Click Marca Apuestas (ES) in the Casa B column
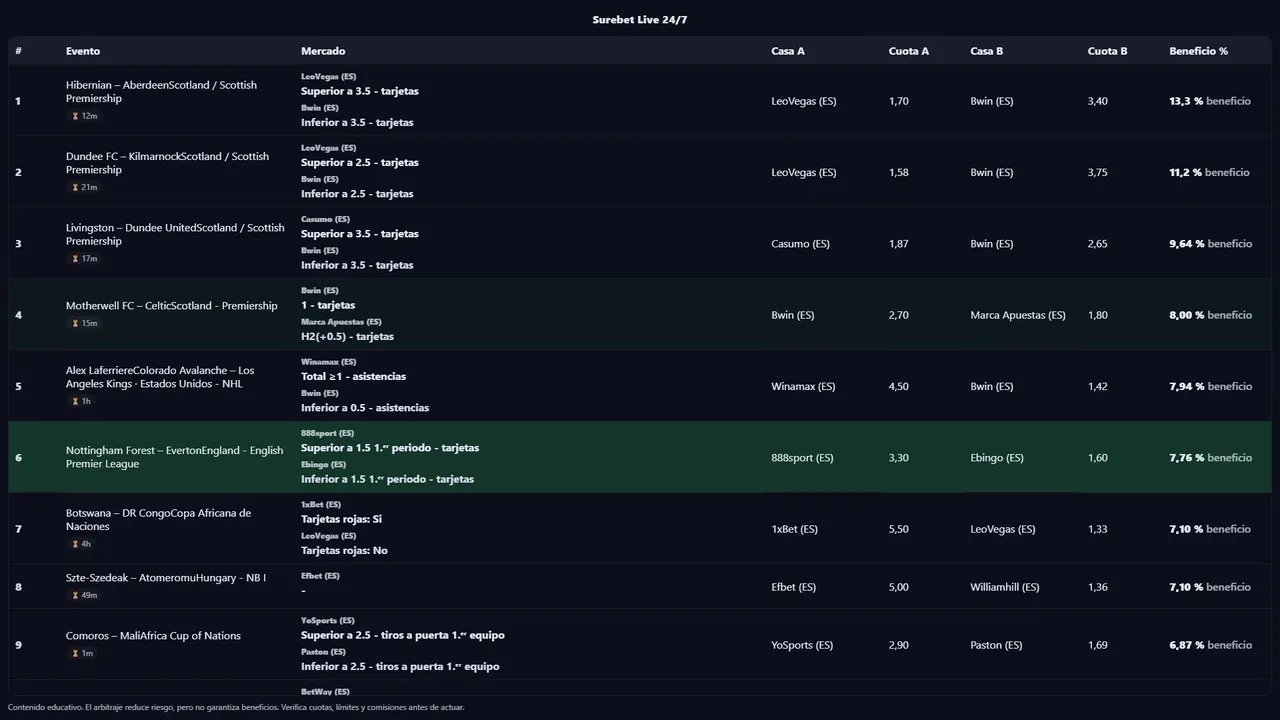 [1017, 315]
